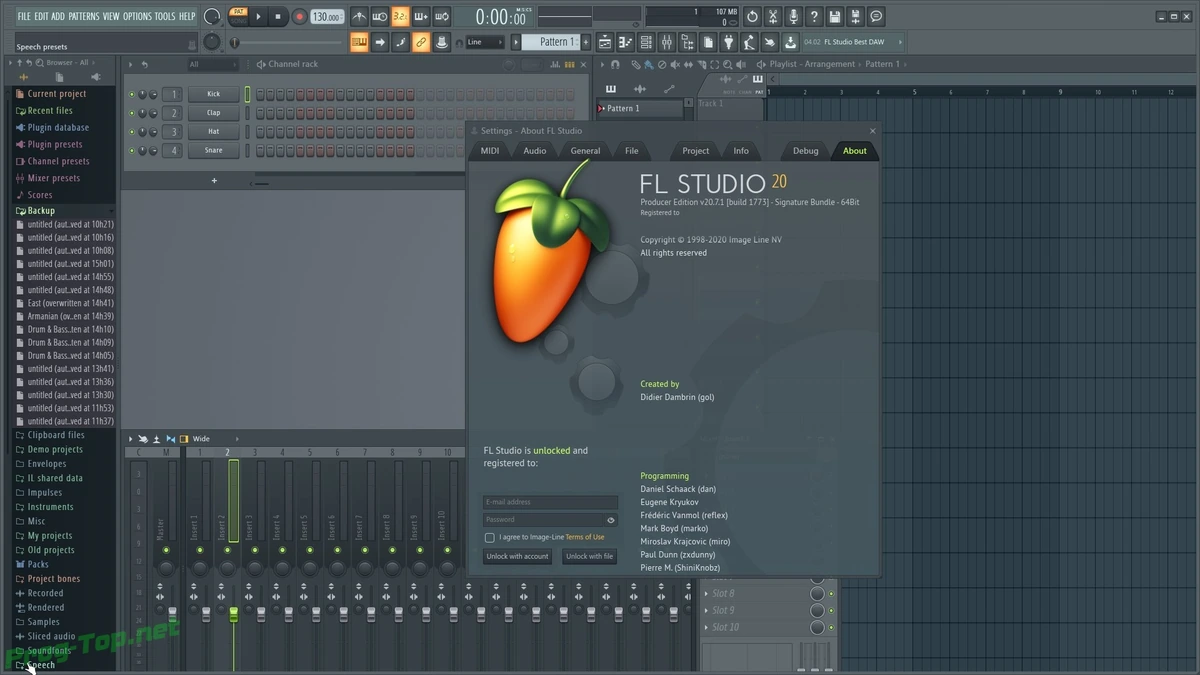Check the agree to Image-Line terms checkbox

tap(489, 537)
